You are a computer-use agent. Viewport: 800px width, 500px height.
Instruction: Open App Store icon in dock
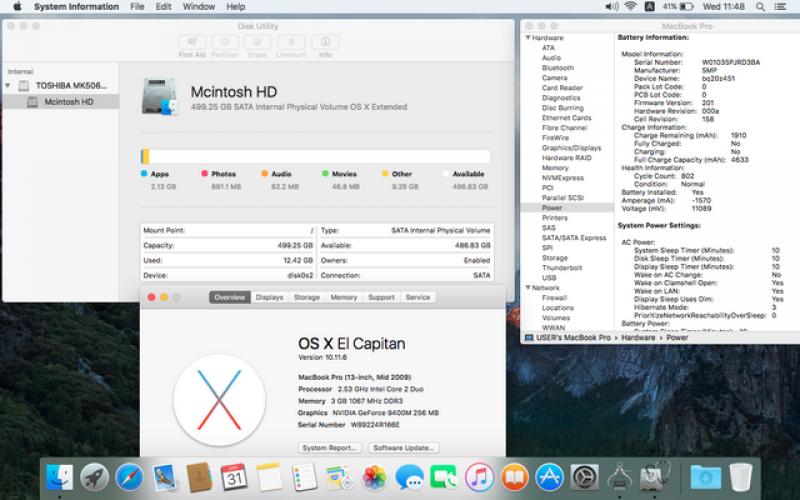549,478
